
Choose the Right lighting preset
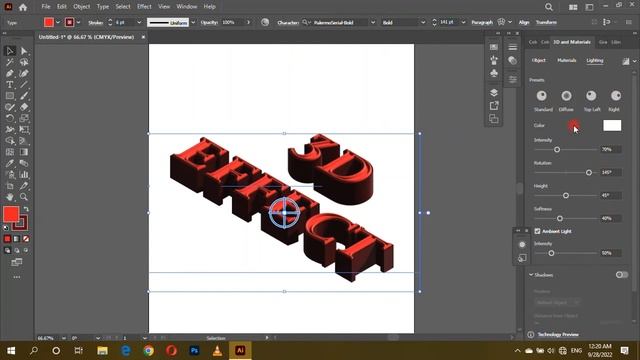[616, 96]
